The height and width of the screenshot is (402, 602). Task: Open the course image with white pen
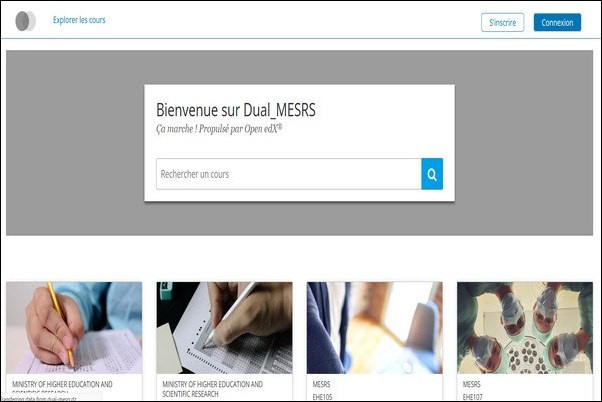pos(224,328)
